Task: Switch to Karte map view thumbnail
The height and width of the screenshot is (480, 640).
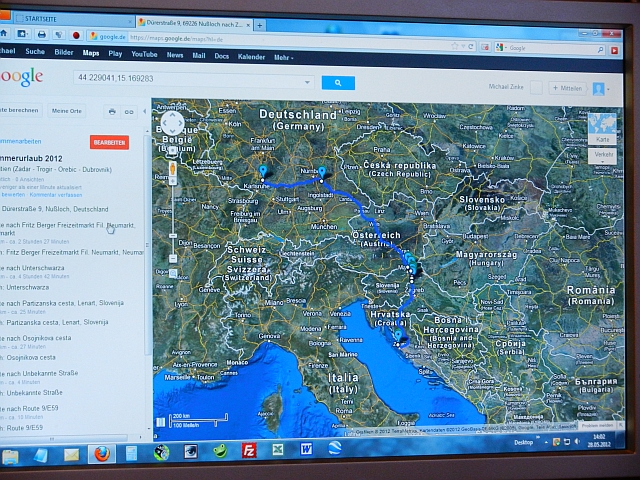Action: (x=602, y=129)
